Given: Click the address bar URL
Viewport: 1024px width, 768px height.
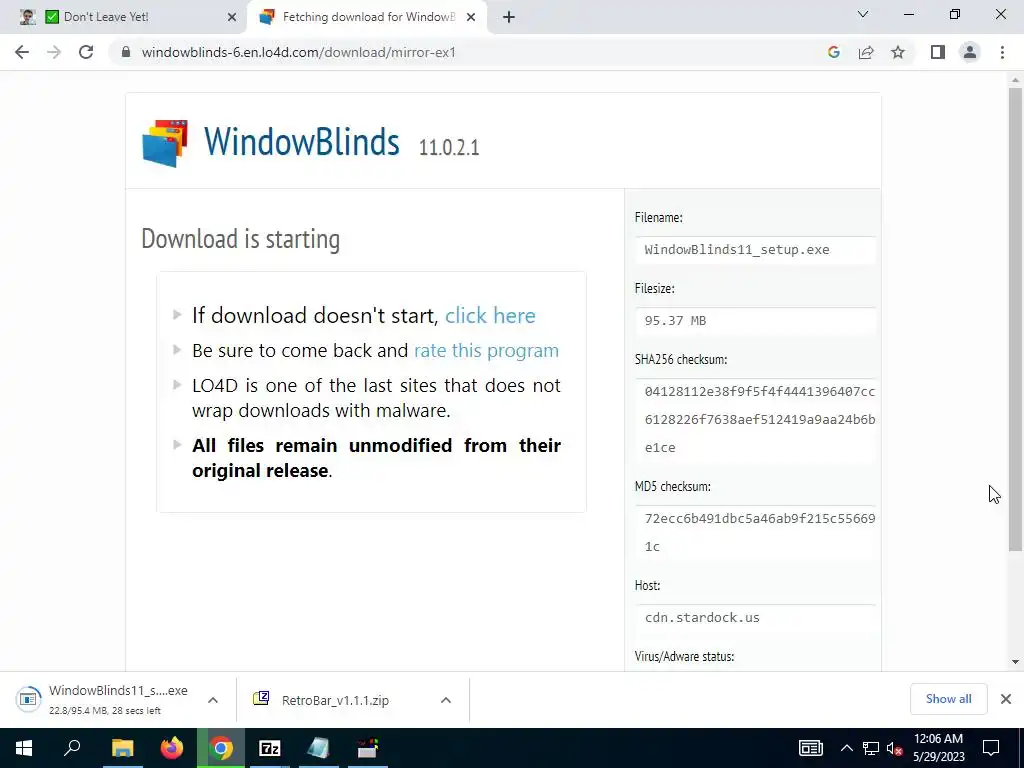Looking at the screenshot, I should coord(298,52).
